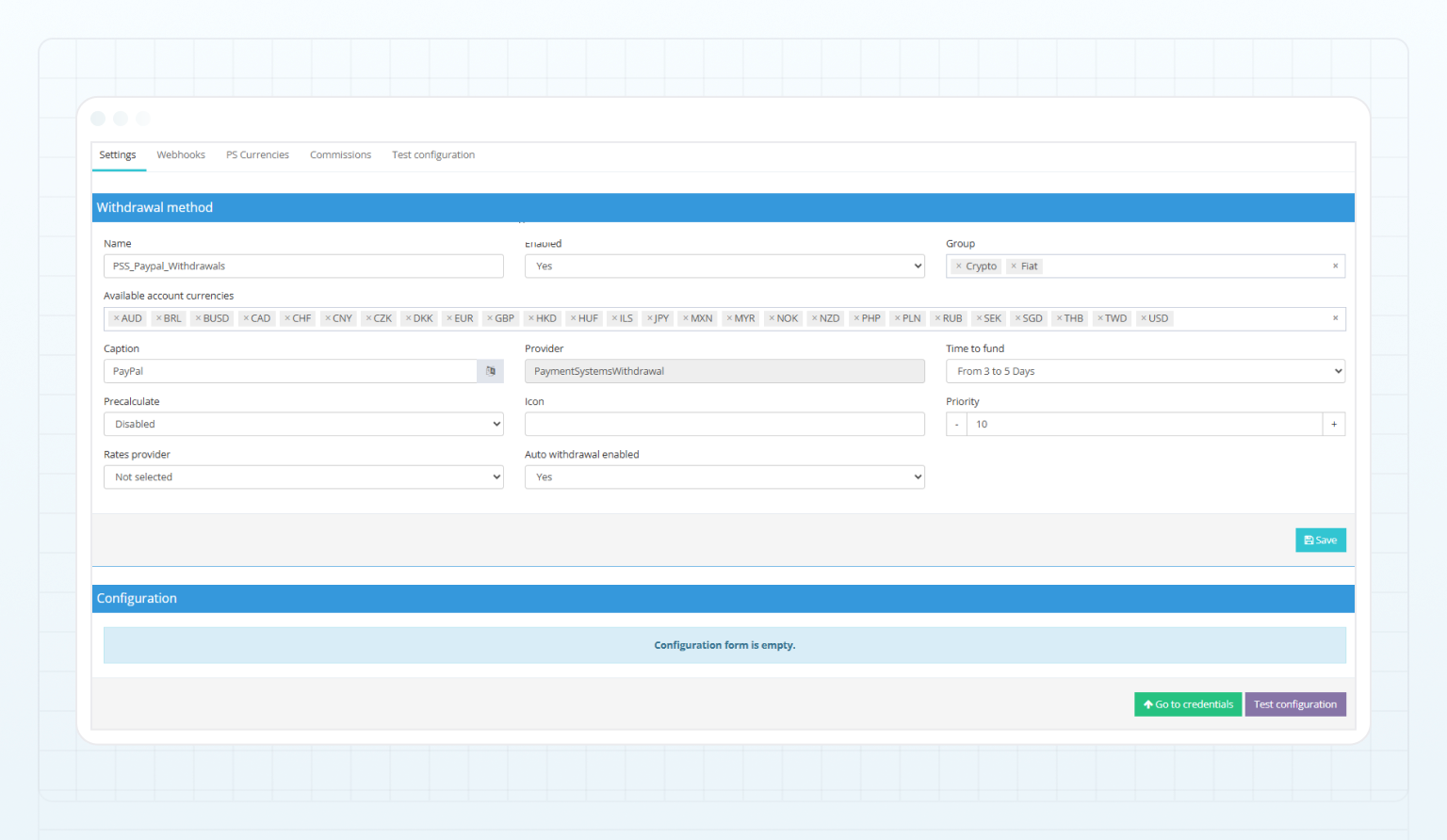Remove the RUB currency tag
The width and height of the screenshot is (1447, 840).
937,318
